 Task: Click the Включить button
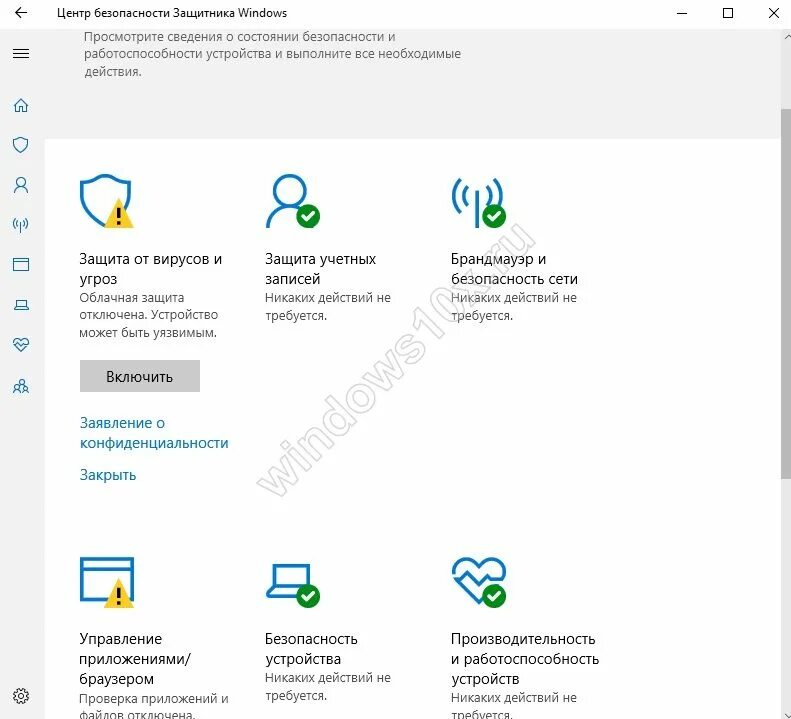[140, 376]
